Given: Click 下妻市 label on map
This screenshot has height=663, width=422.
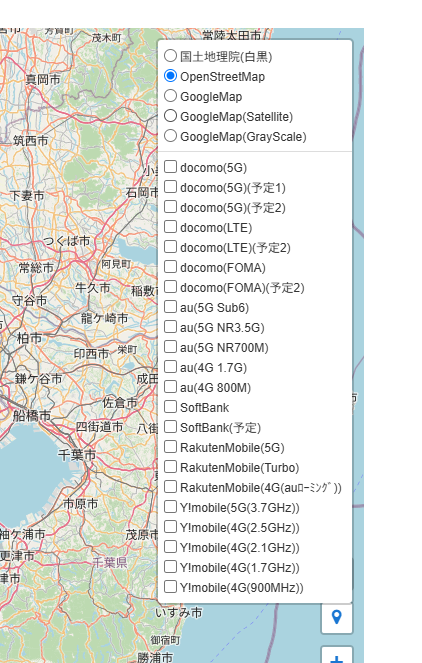Looking at the screenshot, I should [27, 195].
